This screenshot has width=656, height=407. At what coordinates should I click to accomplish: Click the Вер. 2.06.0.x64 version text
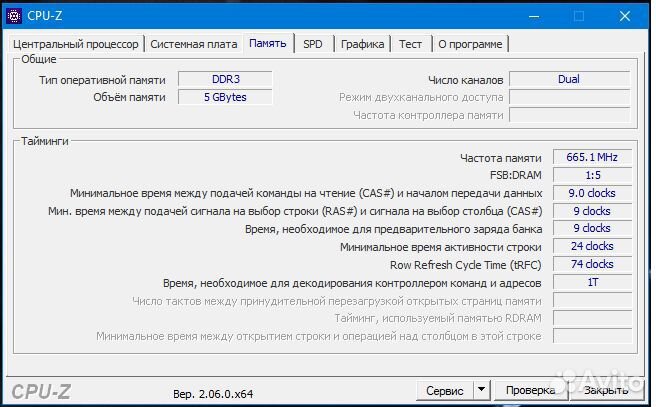(213, 394)
